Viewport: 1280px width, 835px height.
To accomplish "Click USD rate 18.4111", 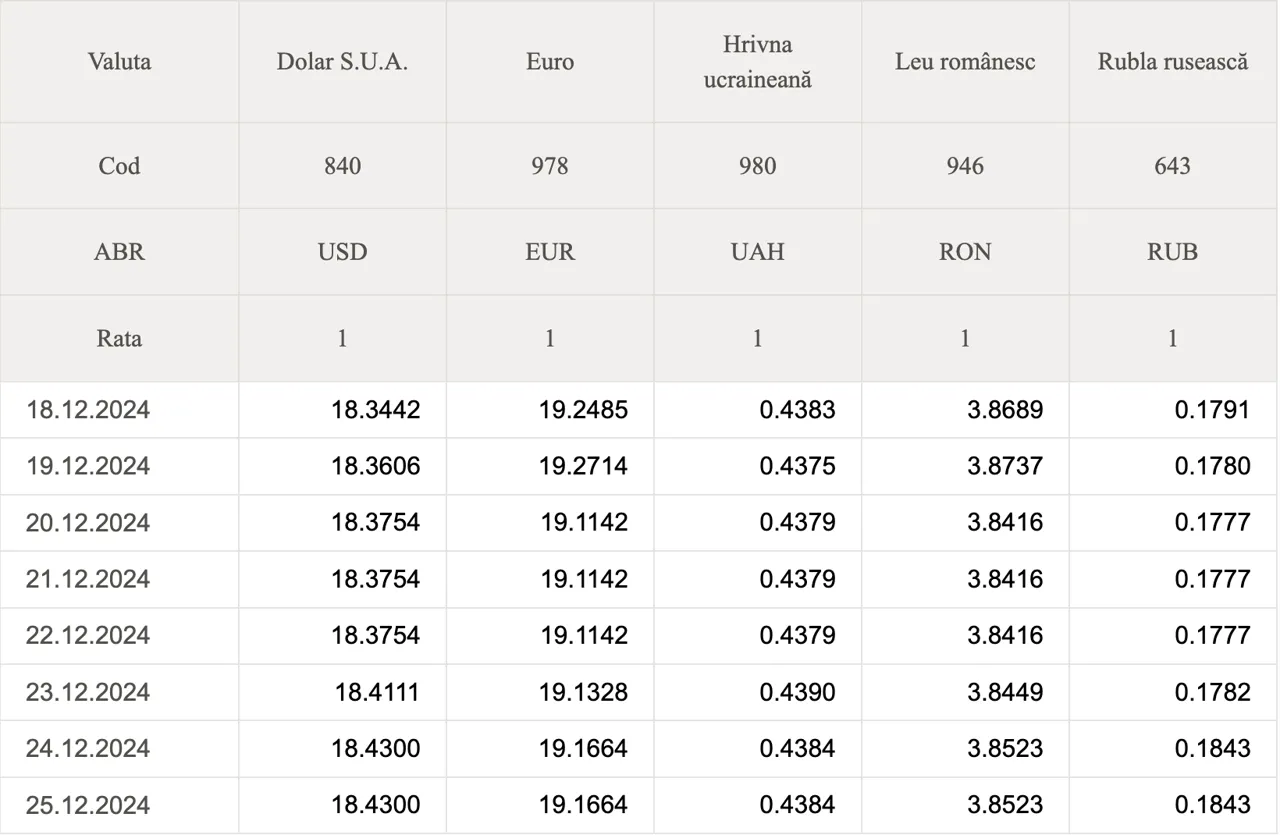I will (377, 692).
